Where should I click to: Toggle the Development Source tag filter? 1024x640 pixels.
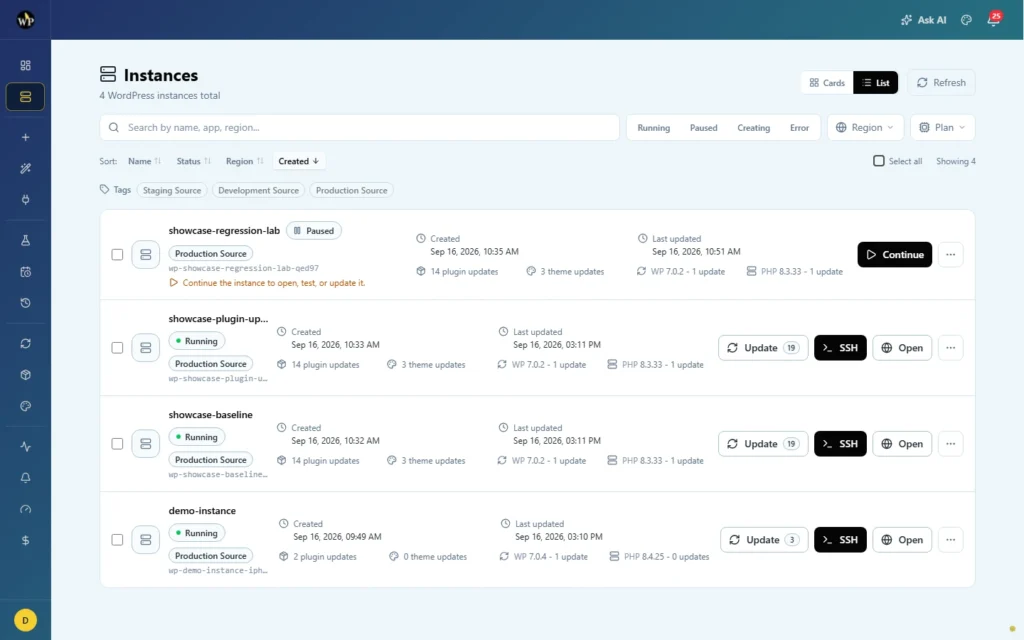tap(258, 191)
